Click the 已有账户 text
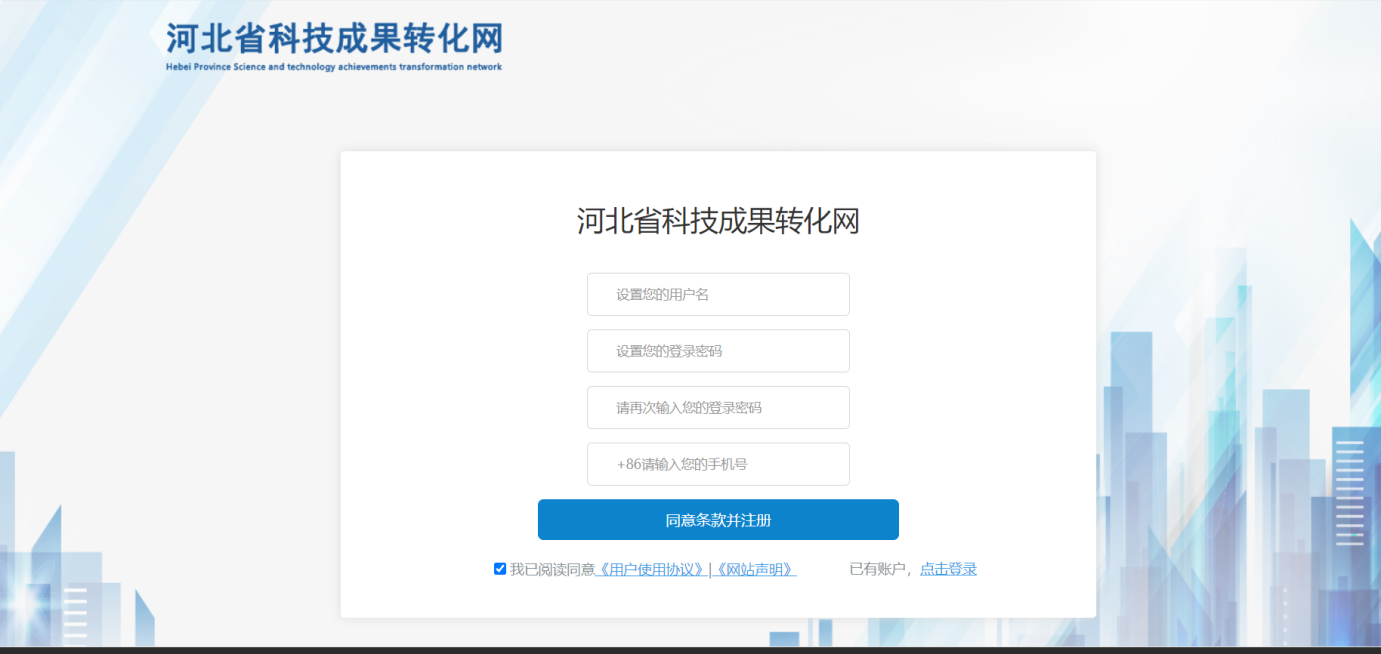The width and height of the screenshot is (1381, 654). 877,569
